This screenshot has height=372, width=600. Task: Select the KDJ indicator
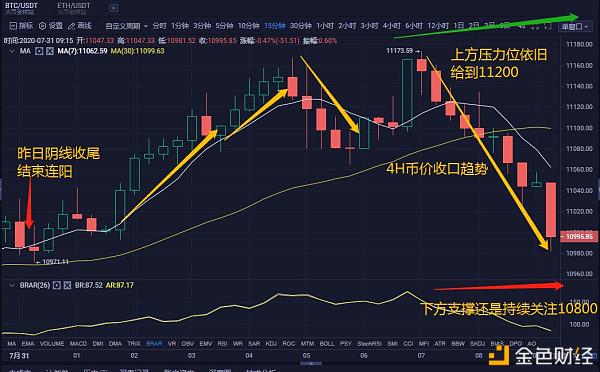(x=271, y=344)
